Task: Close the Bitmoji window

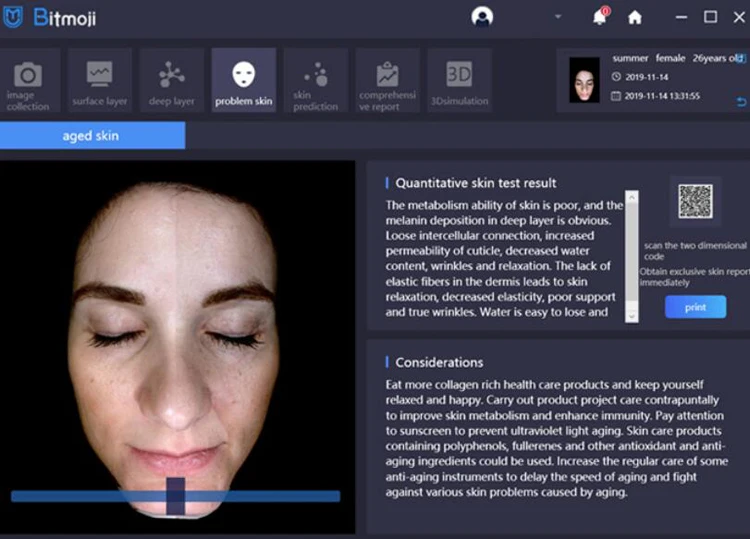Action: click(x=739, y=17)
